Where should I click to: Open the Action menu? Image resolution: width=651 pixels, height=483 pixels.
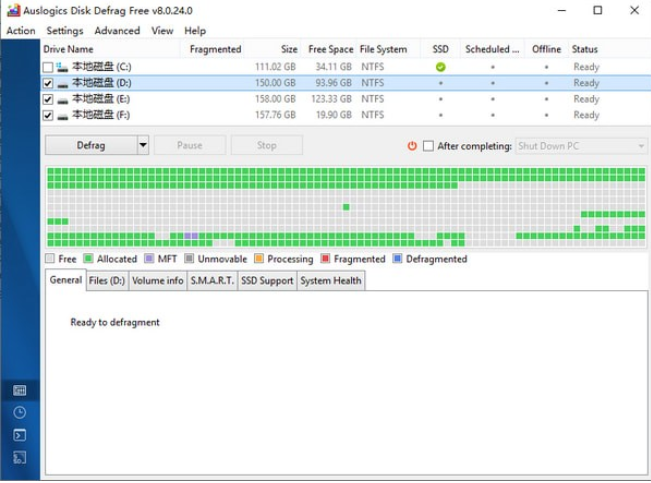[21, 31]
